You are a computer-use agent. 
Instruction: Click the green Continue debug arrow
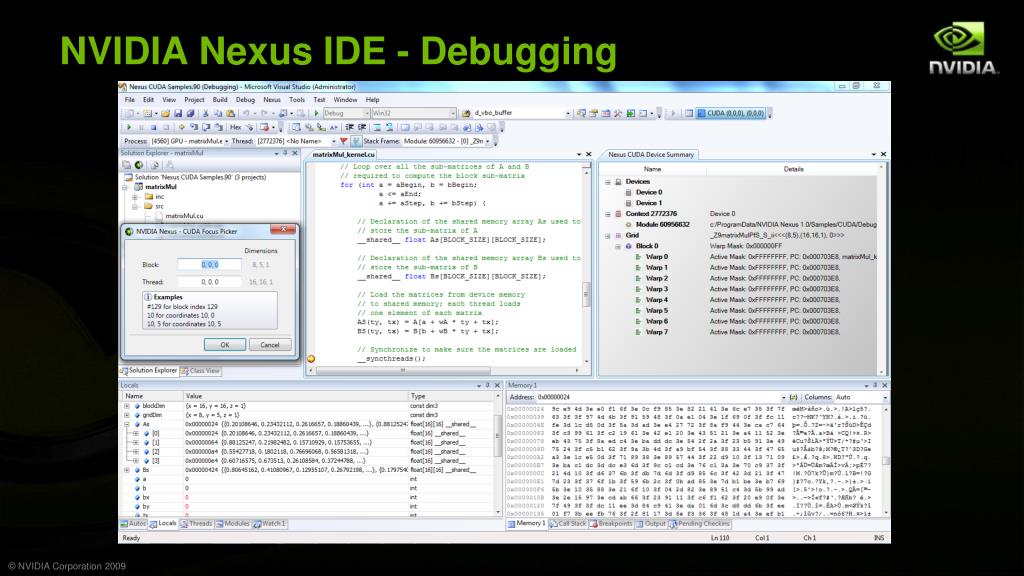point(129,127)
